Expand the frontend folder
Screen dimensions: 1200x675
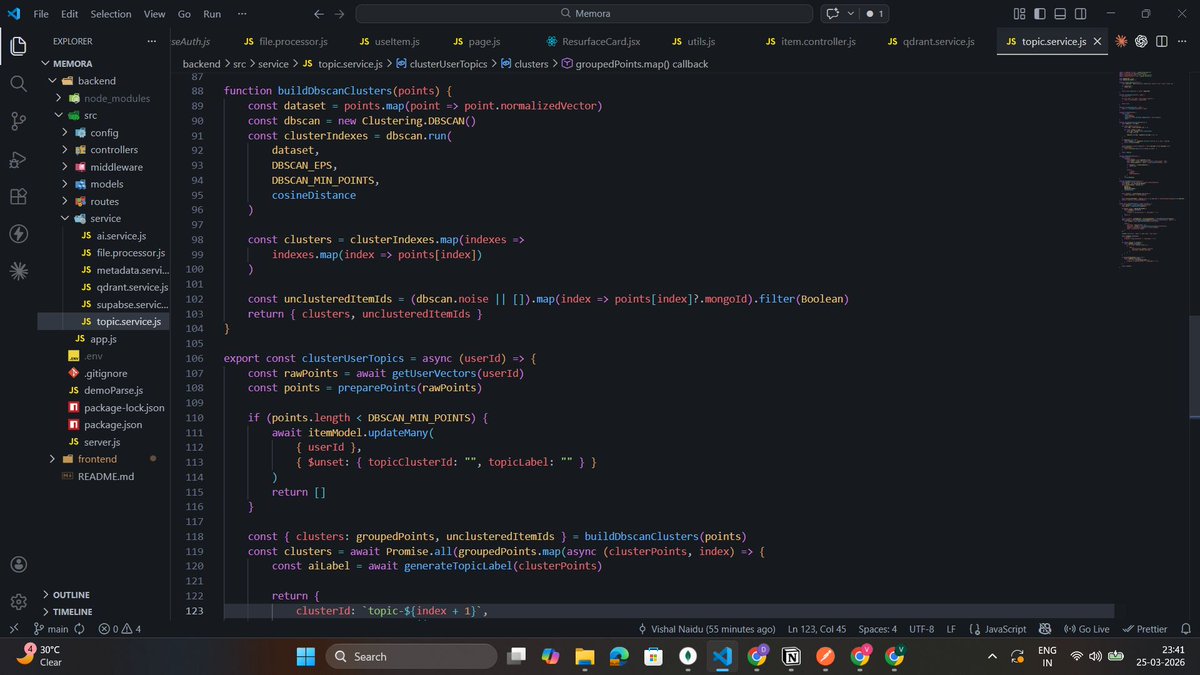[x=53, y=459]
